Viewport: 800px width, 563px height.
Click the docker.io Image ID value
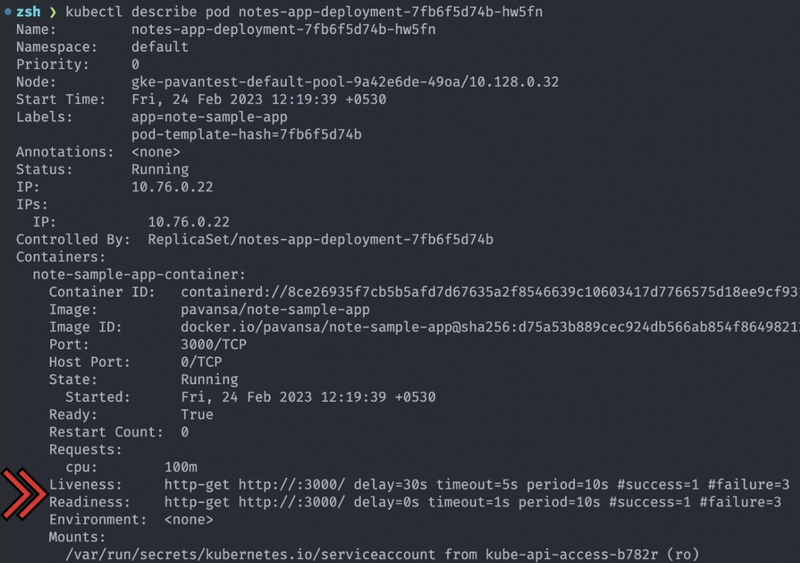tap(490, 327)
